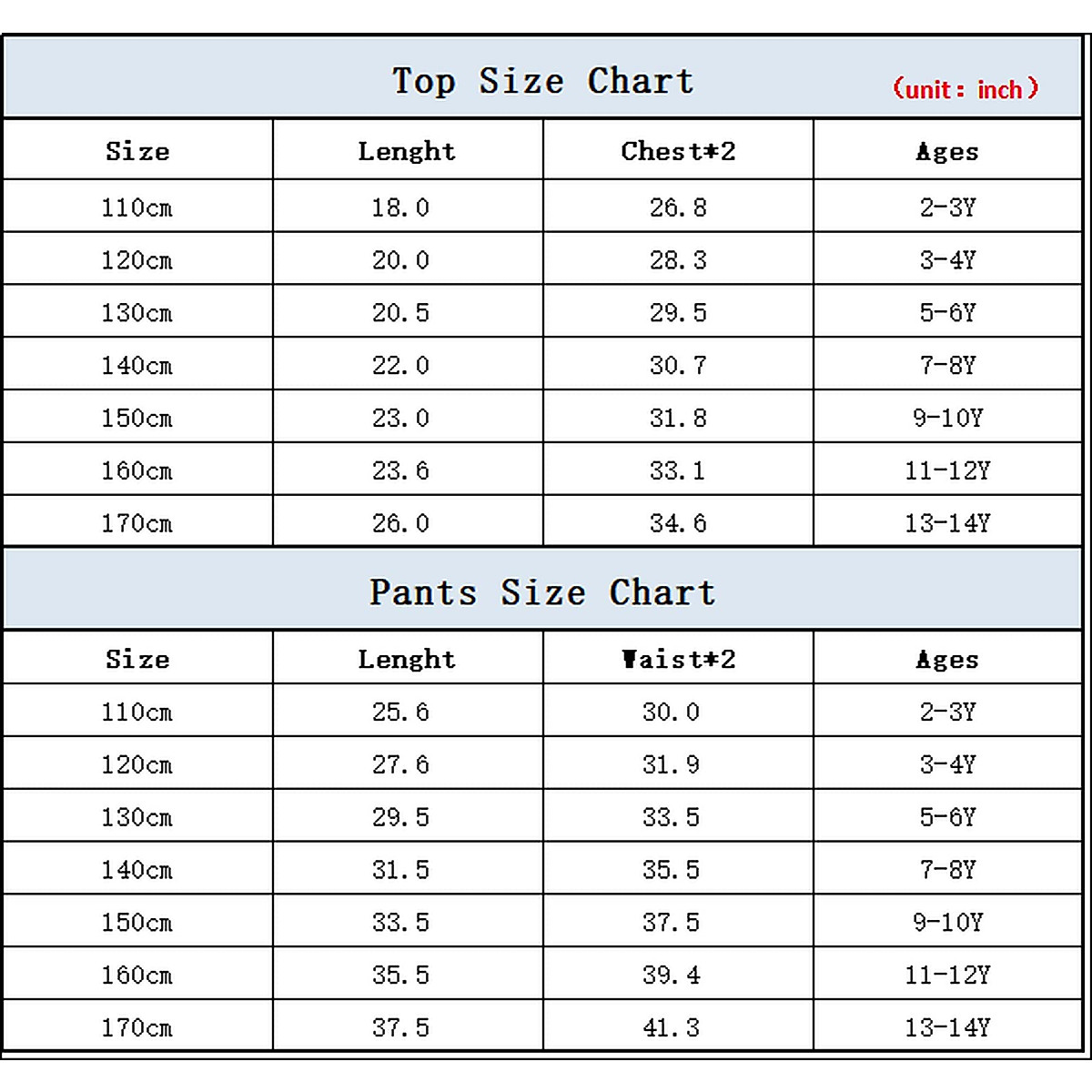Click the pants chart's "Size" header
This screenshot has height=1092, width=1092.
(x=137, y=659)
